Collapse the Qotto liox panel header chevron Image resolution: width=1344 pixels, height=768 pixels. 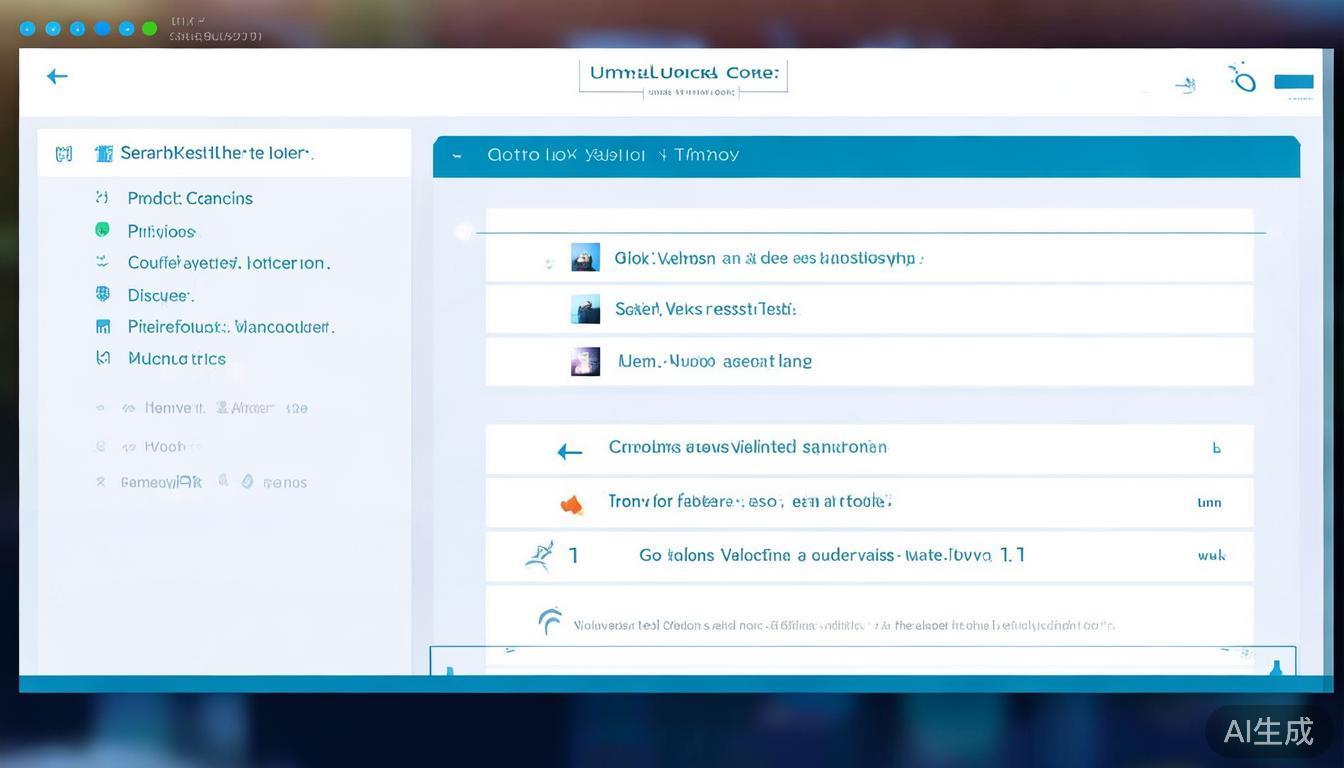(457, 156)
